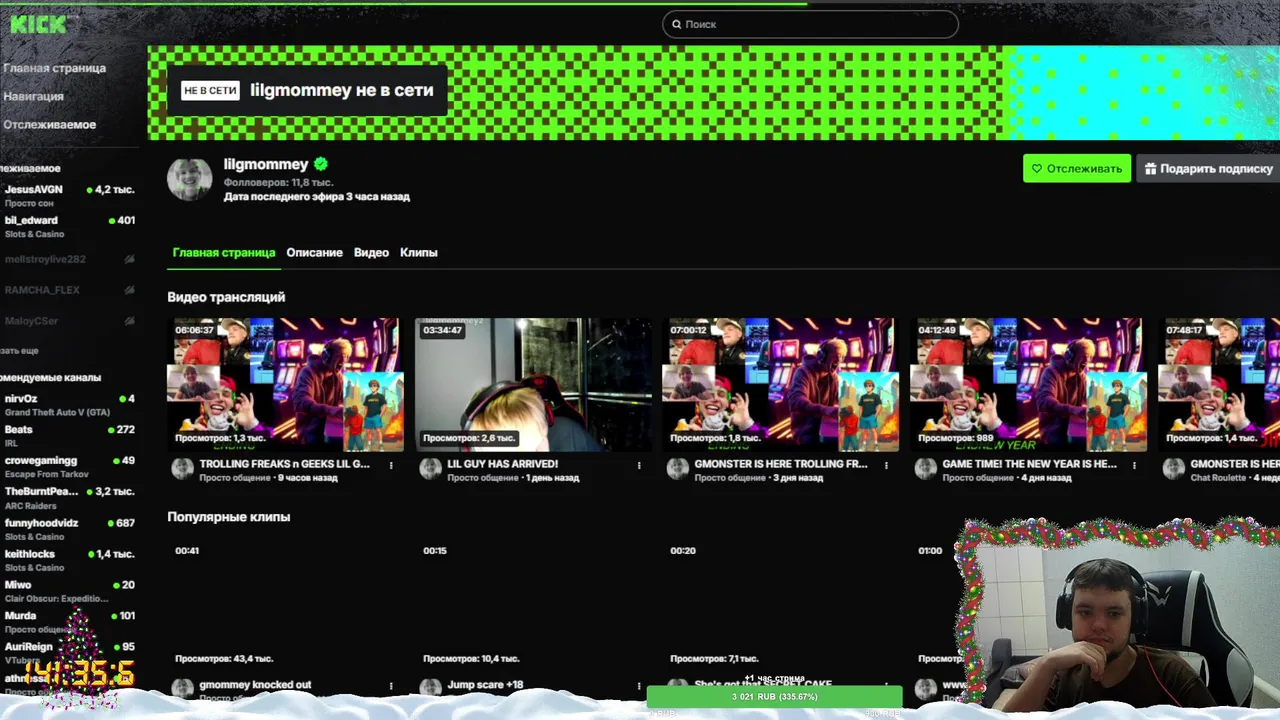Click offline icon next to mellstroylive282

tap(129, 259)
